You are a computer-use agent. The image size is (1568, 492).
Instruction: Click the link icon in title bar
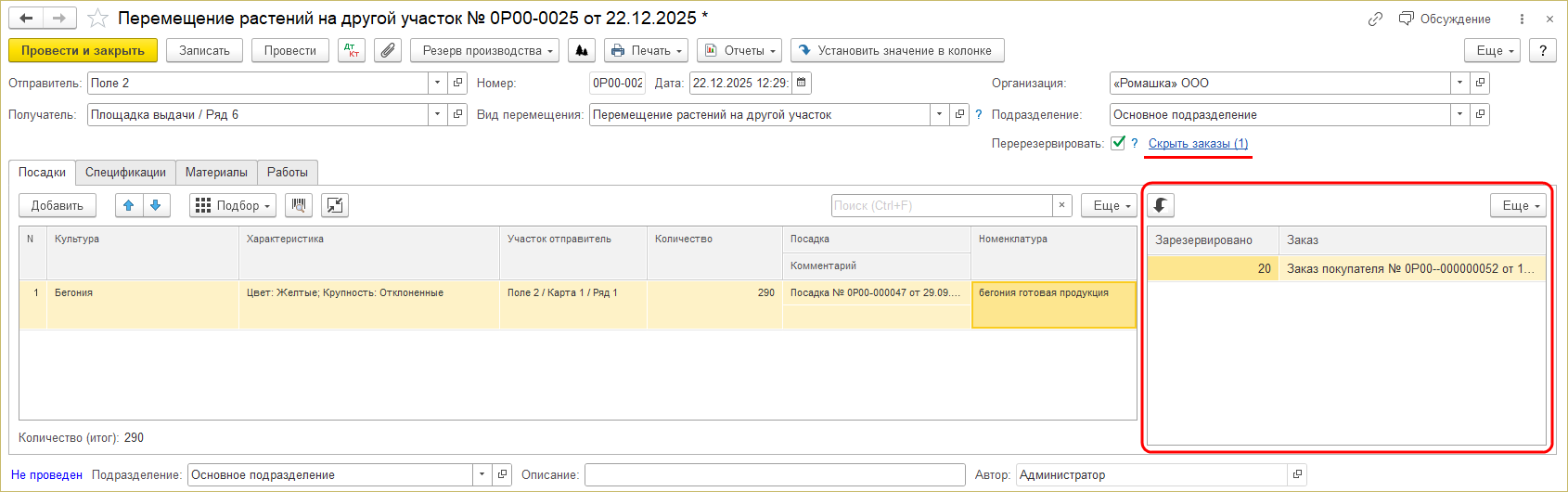pos(1375,19)
